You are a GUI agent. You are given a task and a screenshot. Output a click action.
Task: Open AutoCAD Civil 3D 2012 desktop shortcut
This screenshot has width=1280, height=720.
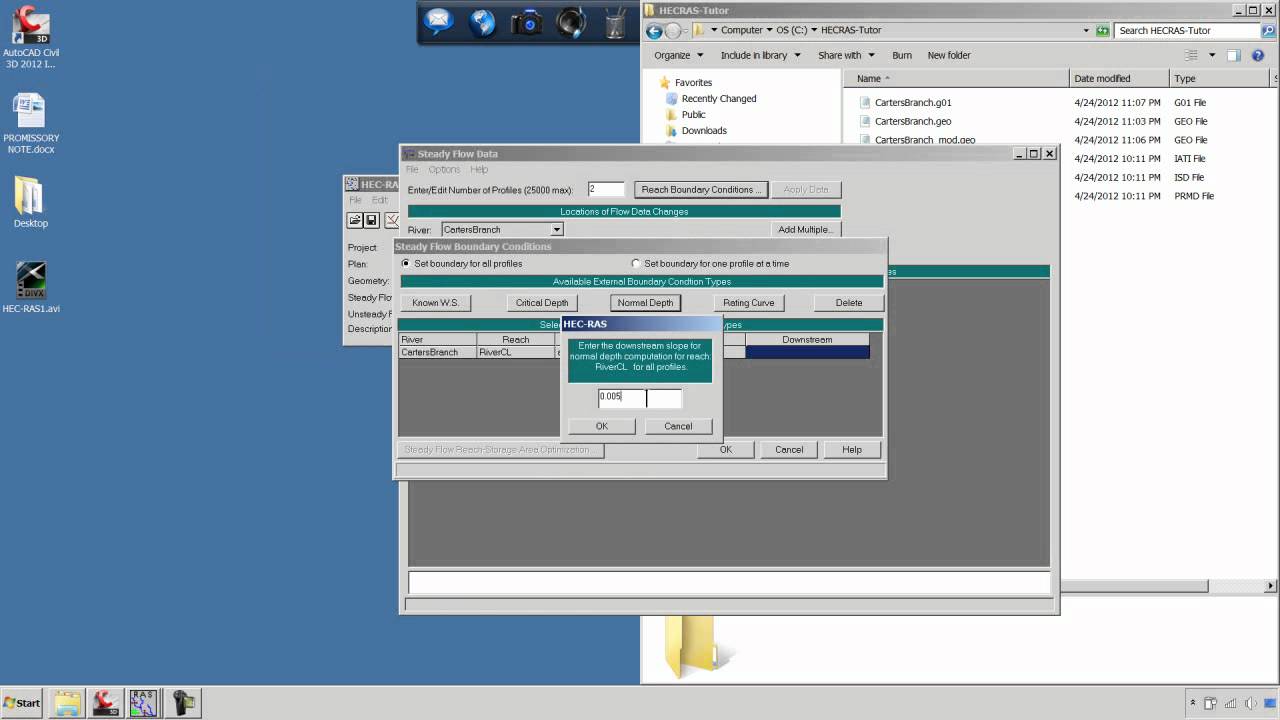(30, 38)
